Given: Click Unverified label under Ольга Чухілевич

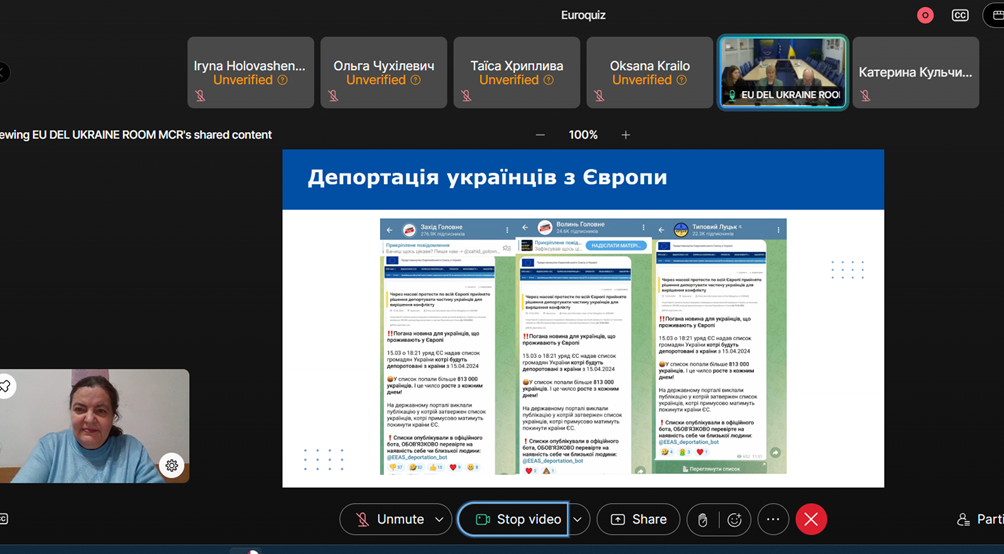Looking at the screenshot, I should point(376,80).
